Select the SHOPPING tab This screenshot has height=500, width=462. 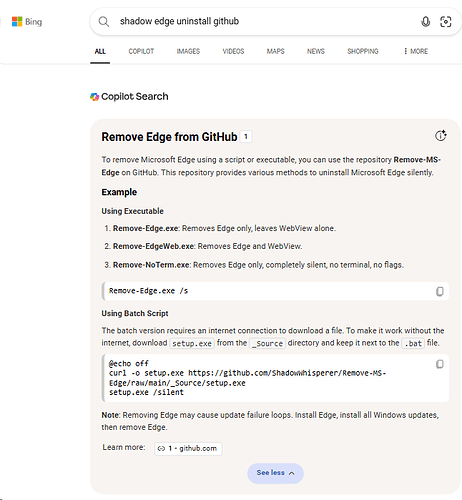363,51
